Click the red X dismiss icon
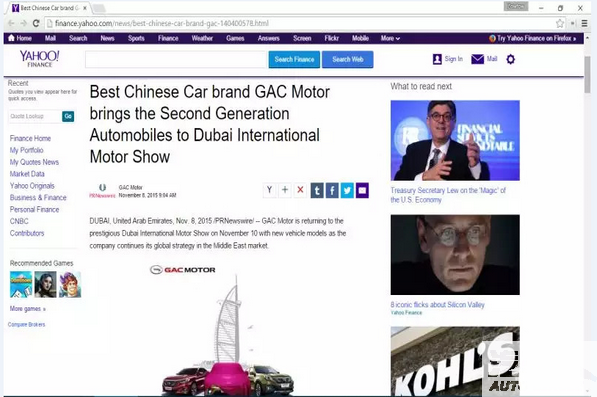This screenshot has width=597, height=397. coord(300,190)
